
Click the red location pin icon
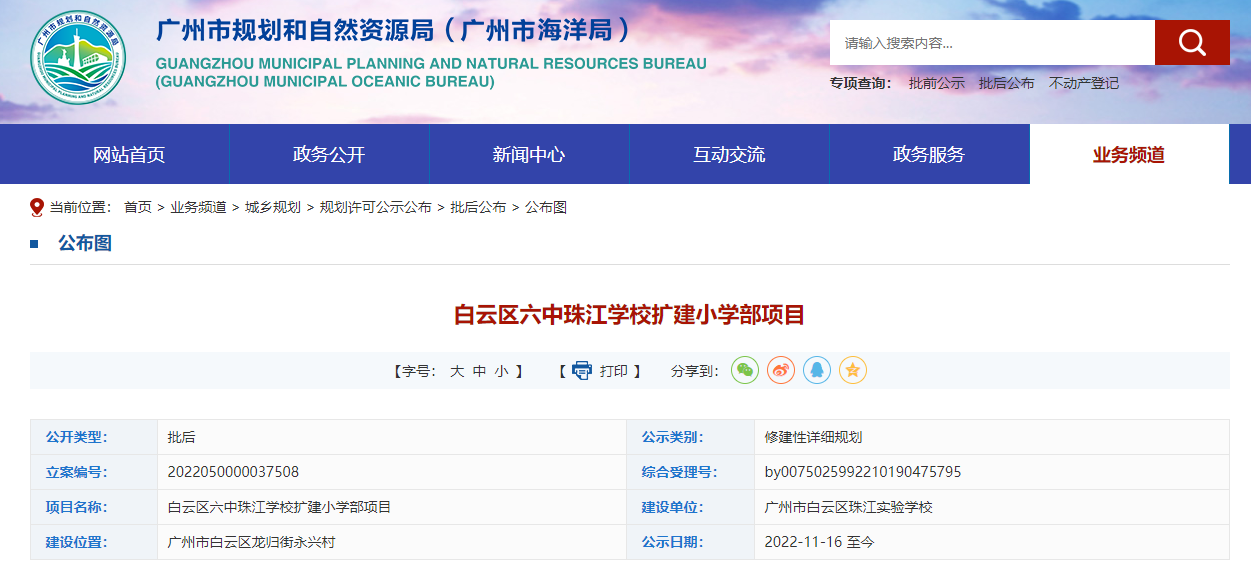click(x=37, y=207)
